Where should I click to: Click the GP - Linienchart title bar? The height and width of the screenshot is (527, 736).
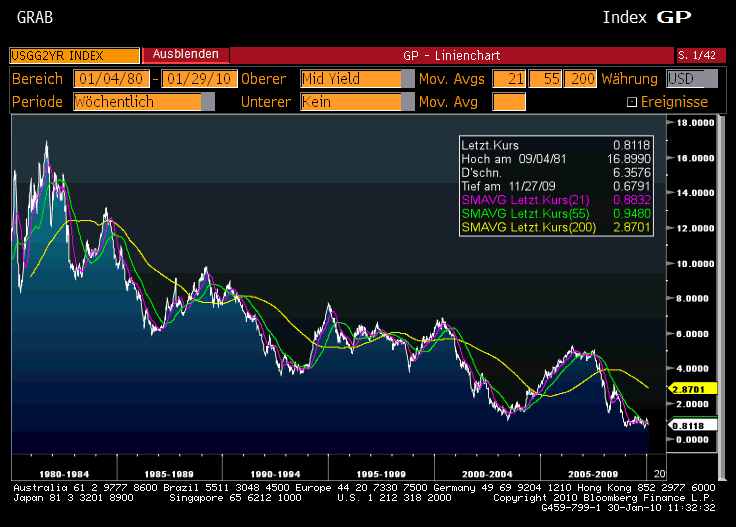pyautogui.click(x=452, y=55)
